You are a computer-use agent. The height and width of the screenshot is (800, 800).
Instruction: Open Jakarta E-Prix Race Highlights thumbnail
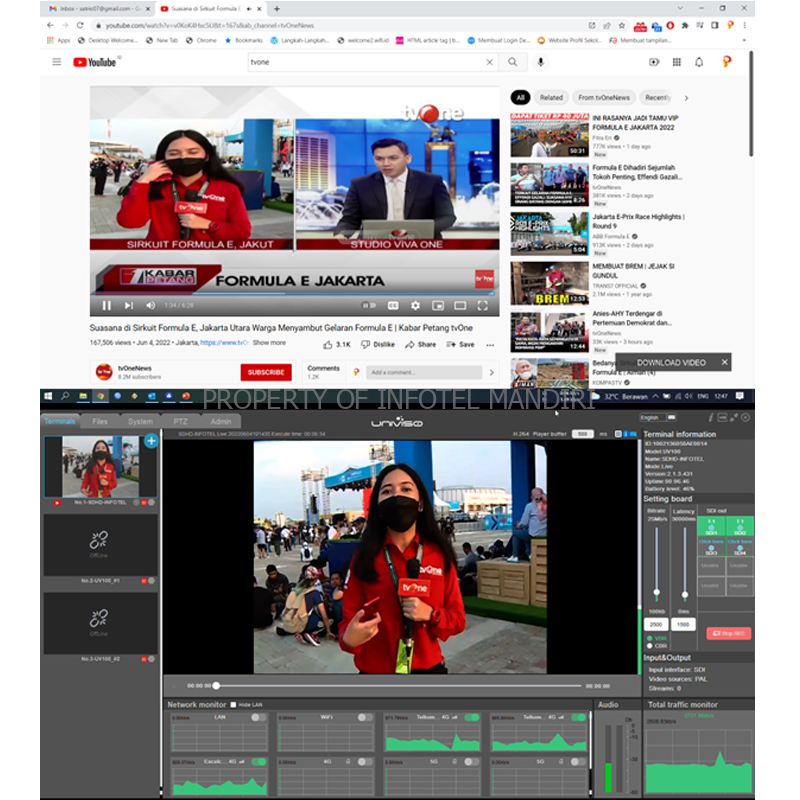(x=549, y=234)
